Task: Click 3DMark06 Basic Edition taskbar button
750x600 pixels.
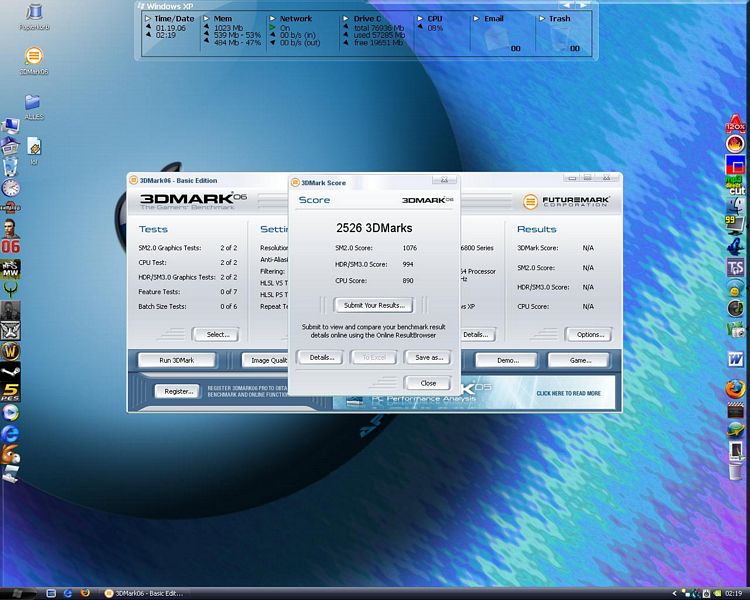Action: pos(144,593)
